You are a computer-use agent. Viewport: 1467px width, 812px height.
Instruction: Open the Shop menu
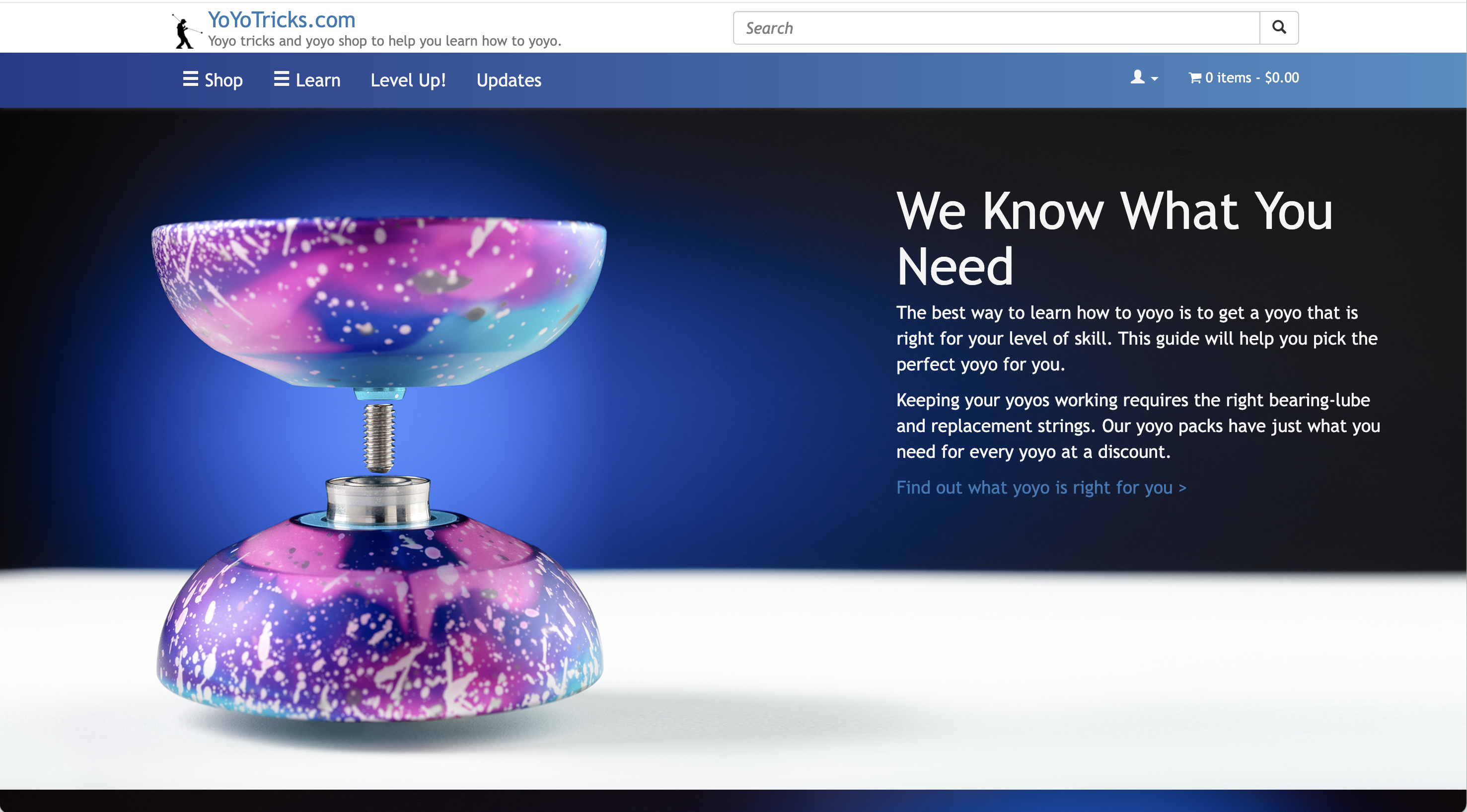click(213, 80)
